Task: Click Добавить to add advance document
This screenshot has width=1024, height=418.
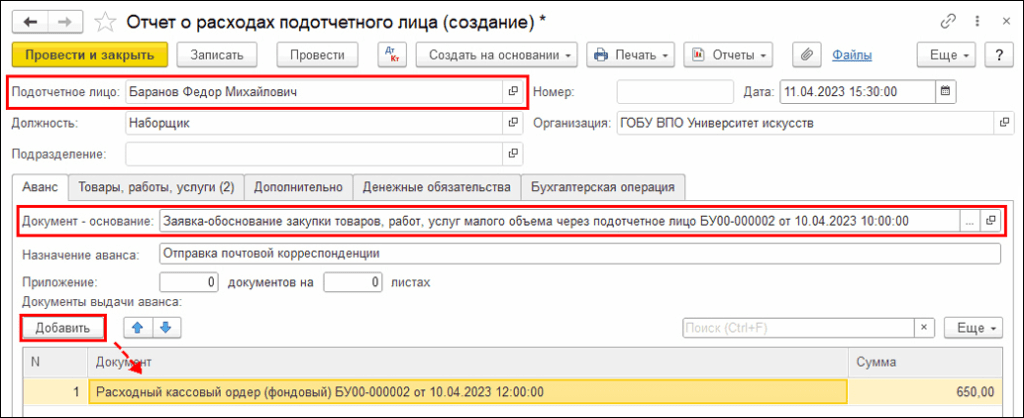Action: 63,328
